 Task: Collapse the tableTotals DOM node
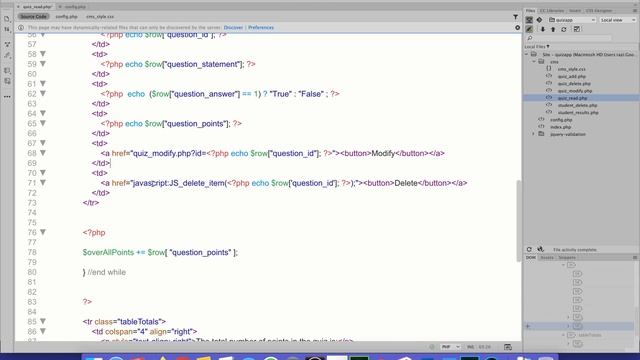click(563, 335)
